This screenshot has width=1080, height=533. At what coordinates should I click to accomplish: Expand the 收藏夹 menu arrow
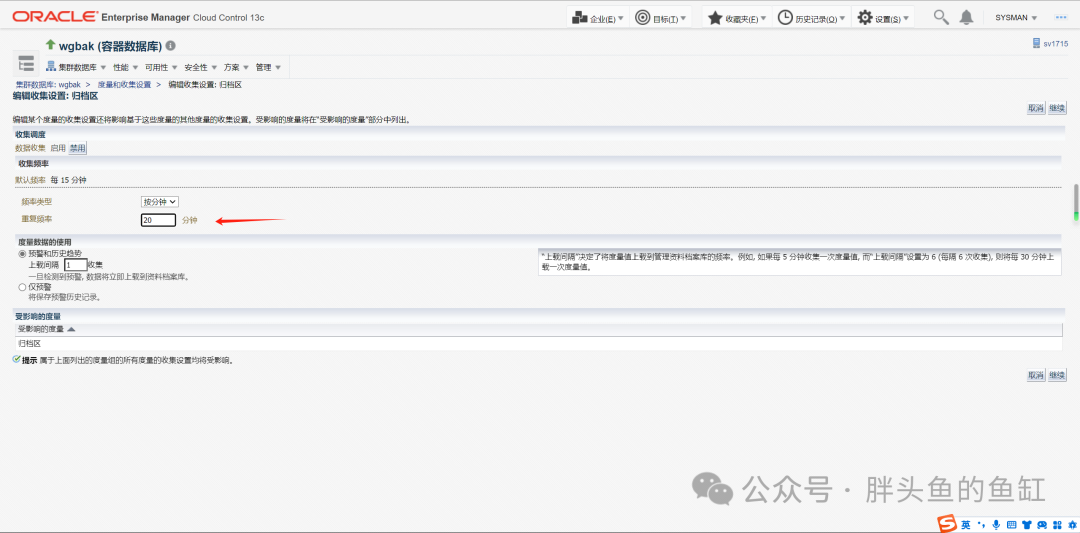[x=763, y=19]
